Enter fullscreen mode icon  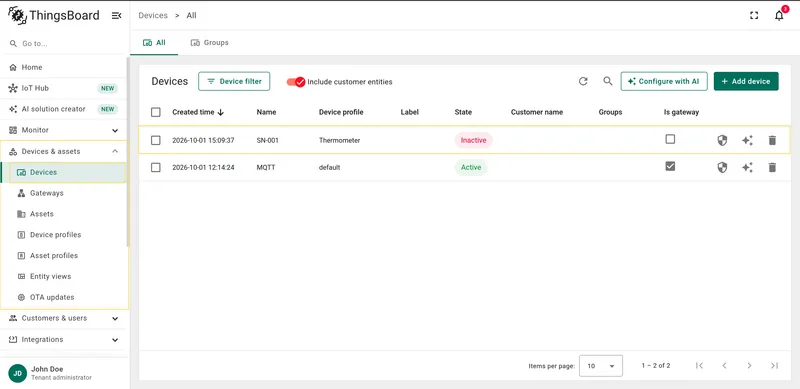point(754,15)
